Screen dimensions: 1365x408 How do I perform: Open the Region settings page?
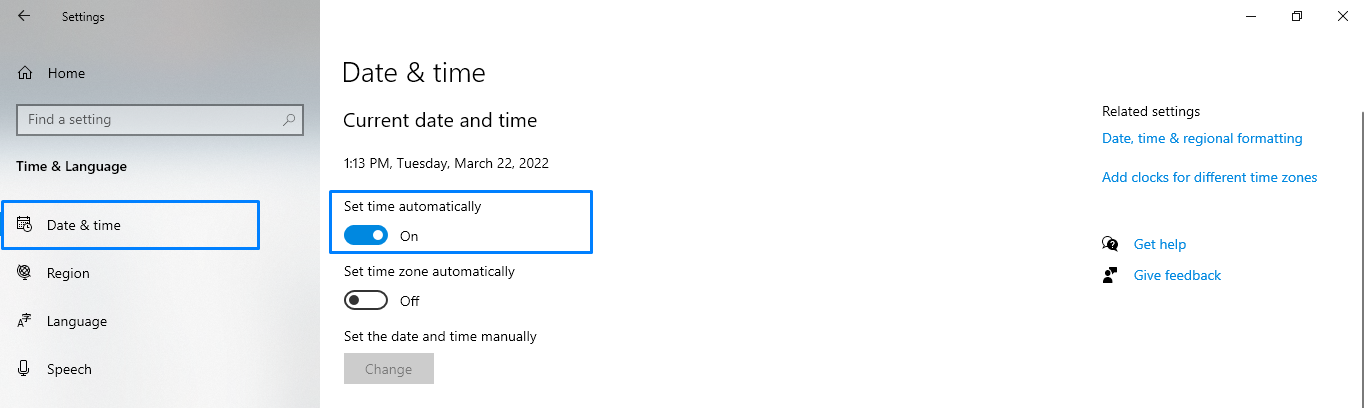tap(68, 273)
